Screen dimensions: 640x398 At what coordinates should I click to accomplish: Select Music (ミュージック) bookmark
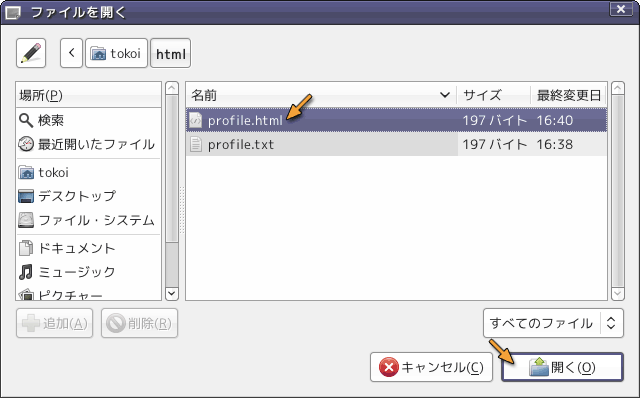tap(88, 272)
